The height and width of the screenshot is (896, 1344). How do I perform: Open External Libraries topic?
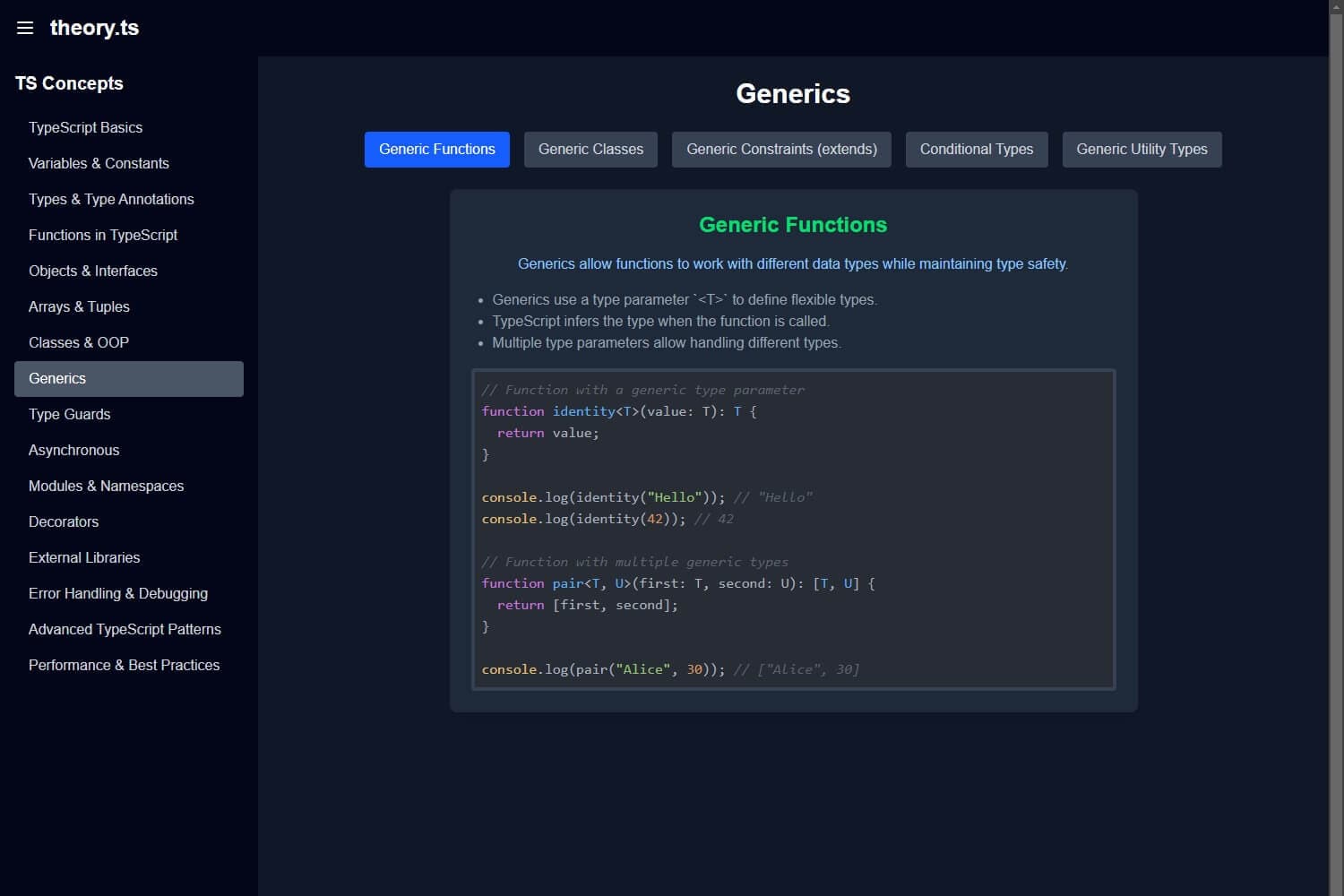click(x=129, y=558)
